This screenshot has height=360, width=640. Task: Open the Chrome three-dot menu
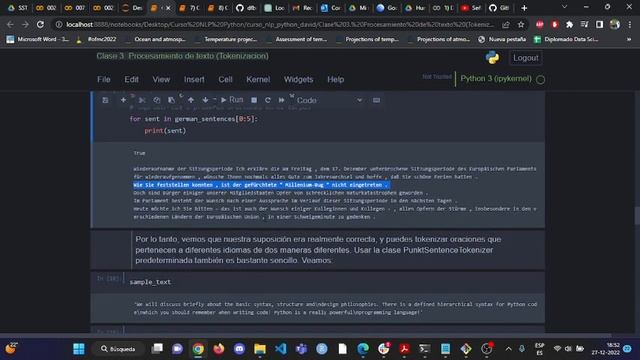click(x=630, y=24)
